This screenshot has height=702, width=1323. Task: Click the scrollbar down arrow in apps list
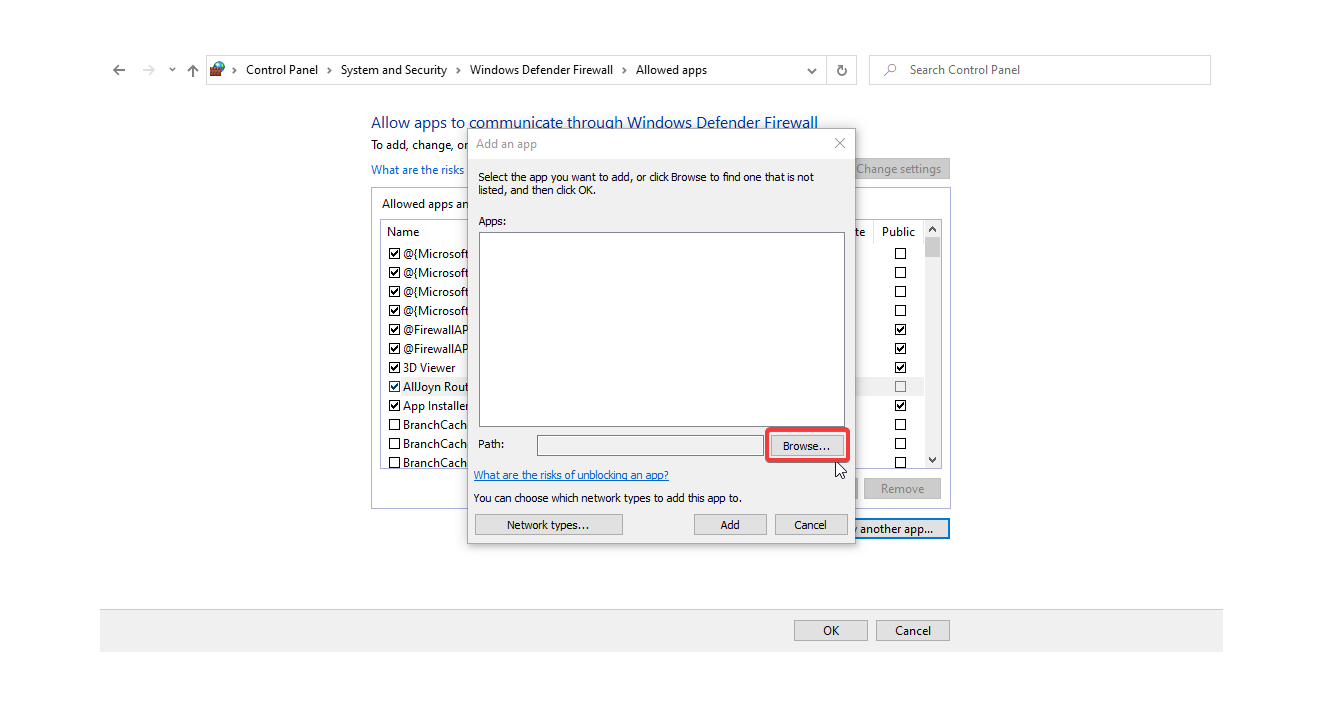coord(932,460)
